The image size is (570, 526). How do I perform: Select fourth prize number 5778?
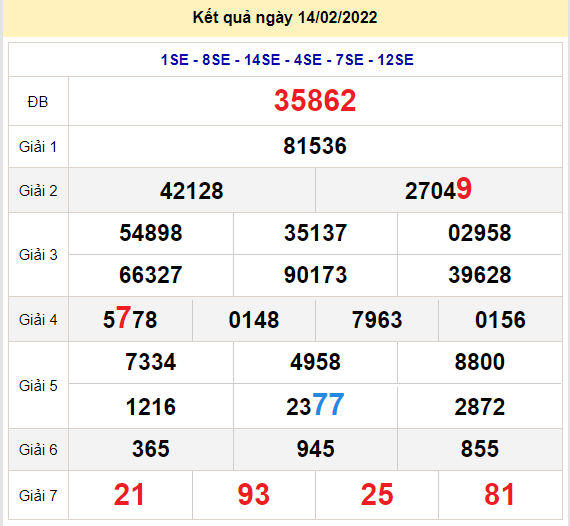(x=130, y=318)
